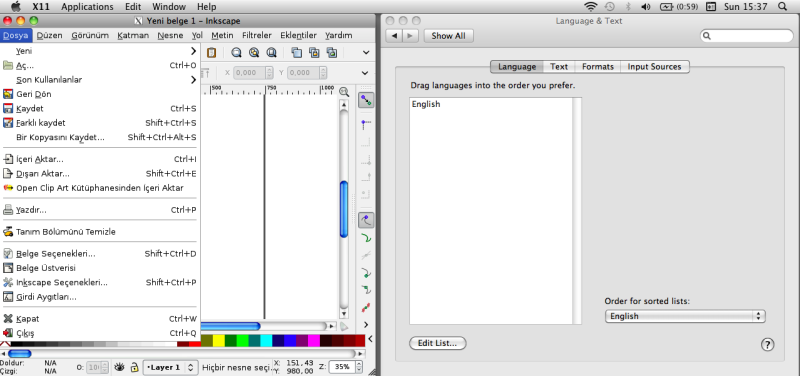Click the volume icon in menu bar
This screenshot has width=800, height=376.
(646, 7)
